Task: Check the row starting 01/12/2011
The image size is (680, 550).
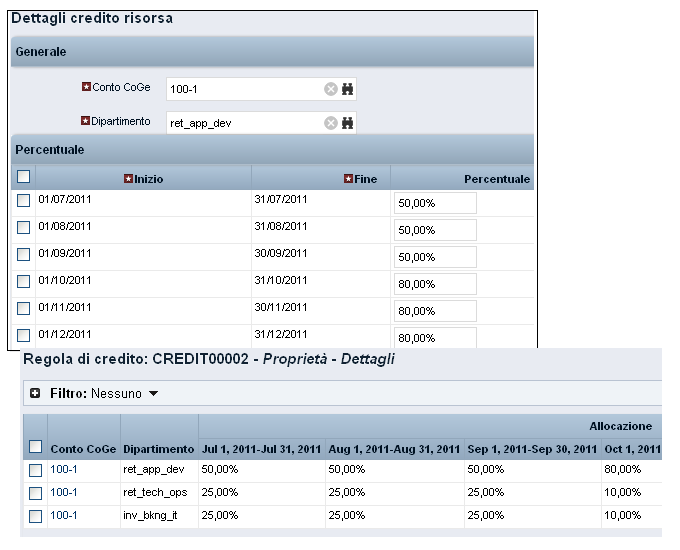Action: click(x=23, y=335)
